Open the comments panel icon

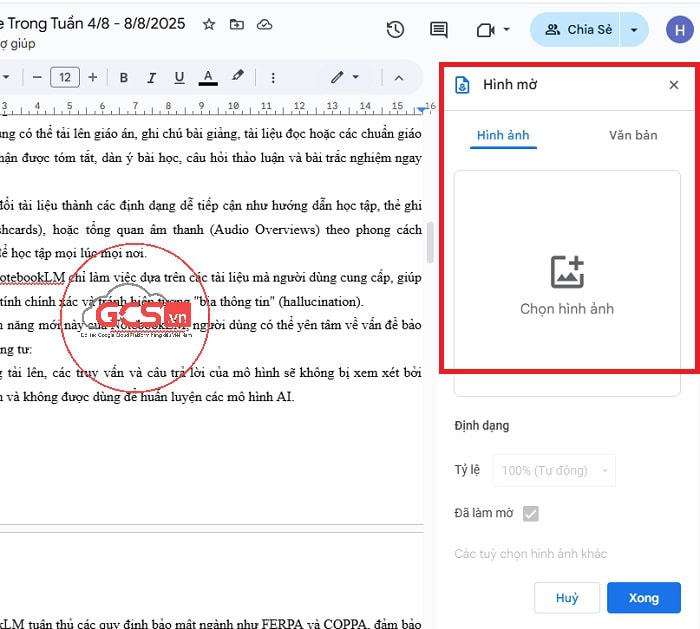(438, 30)
